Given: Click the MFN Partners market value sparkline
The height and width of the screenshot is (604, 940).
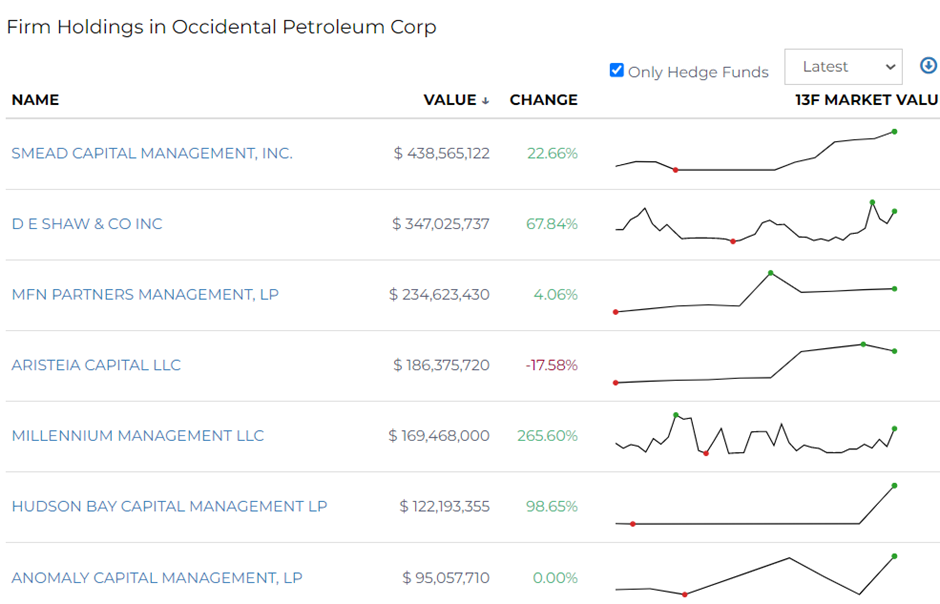Looking at the screenshot, I should [755, 292].
